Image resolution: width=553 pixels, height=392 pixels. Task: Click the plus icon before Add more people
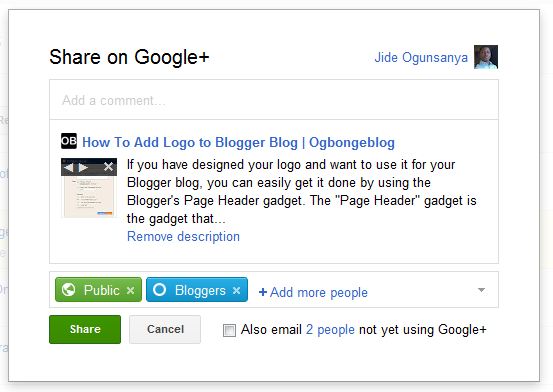(263, 292)
